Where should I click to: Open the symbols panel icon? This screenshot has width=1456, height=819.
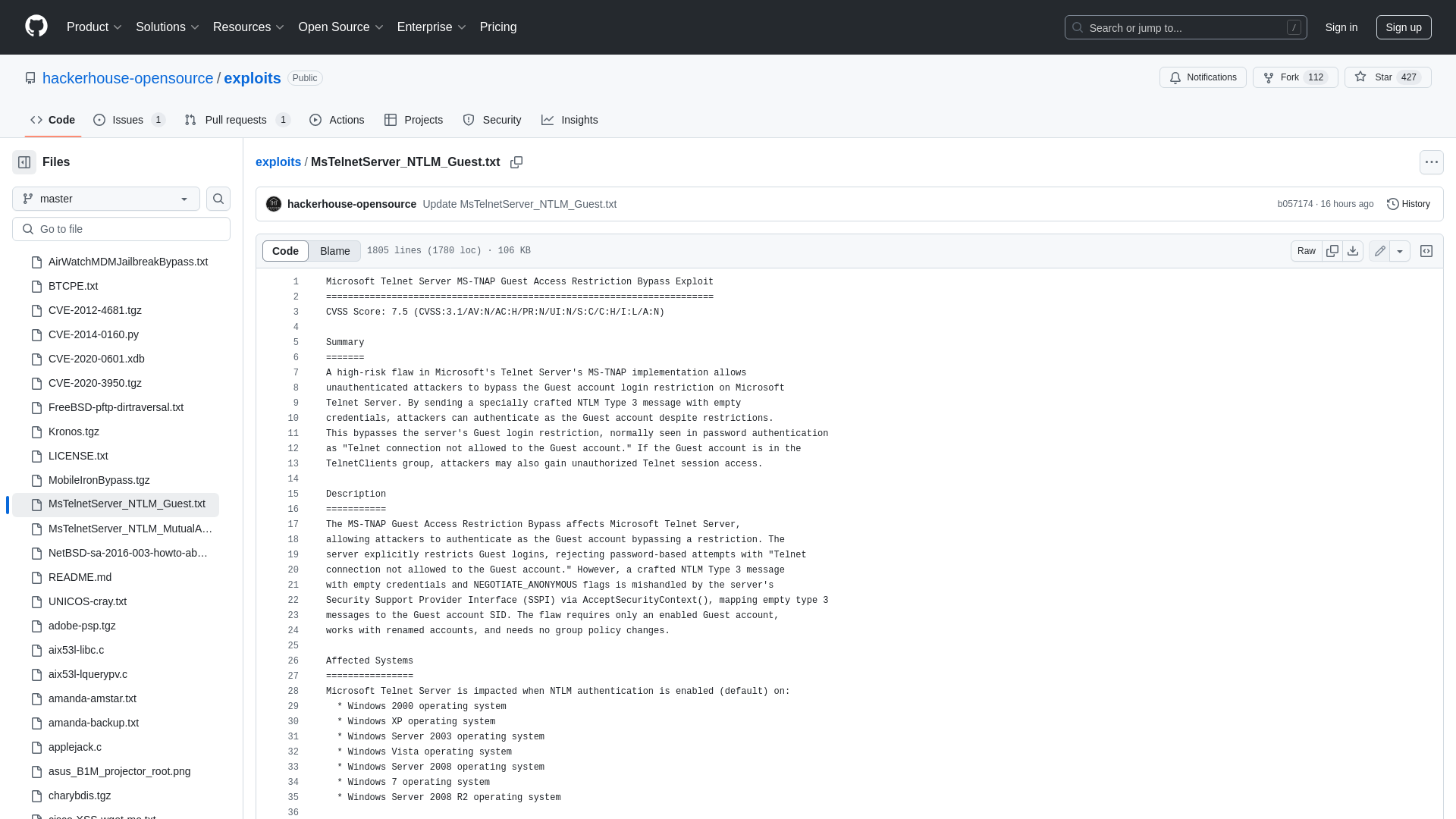(1426, 251)
